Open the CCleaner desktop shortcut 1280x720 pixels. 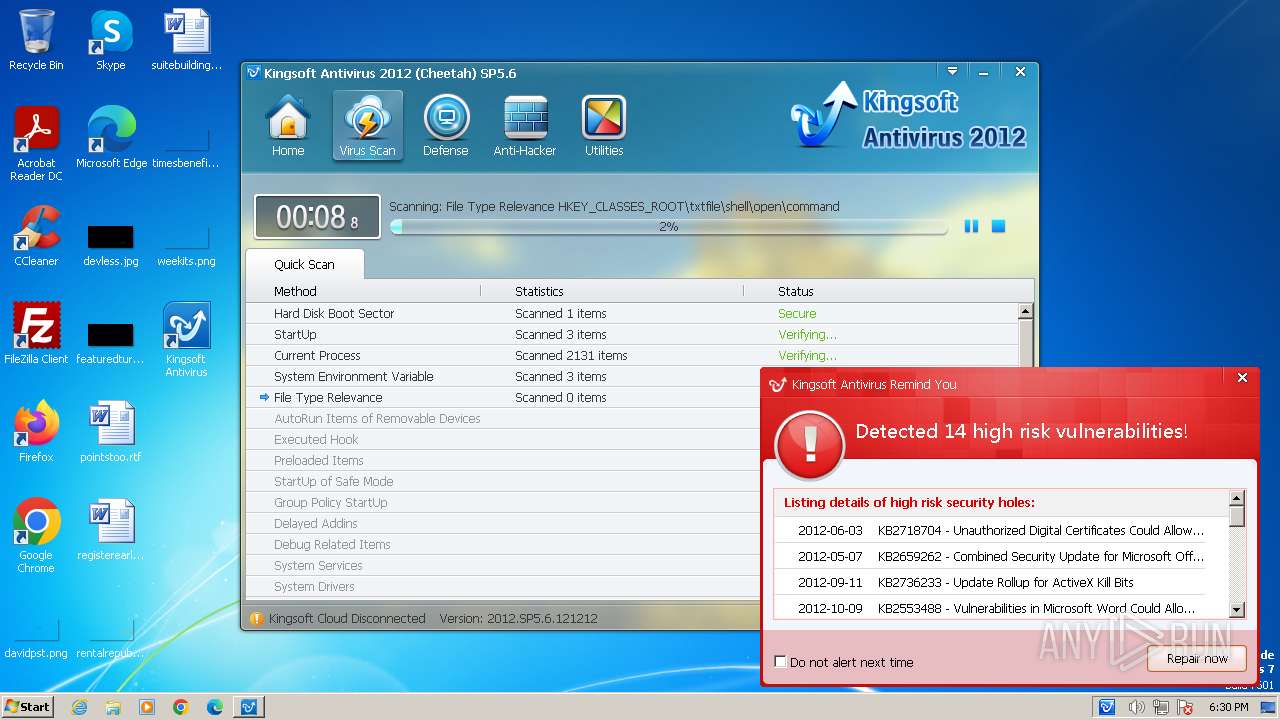click(36, 236)
